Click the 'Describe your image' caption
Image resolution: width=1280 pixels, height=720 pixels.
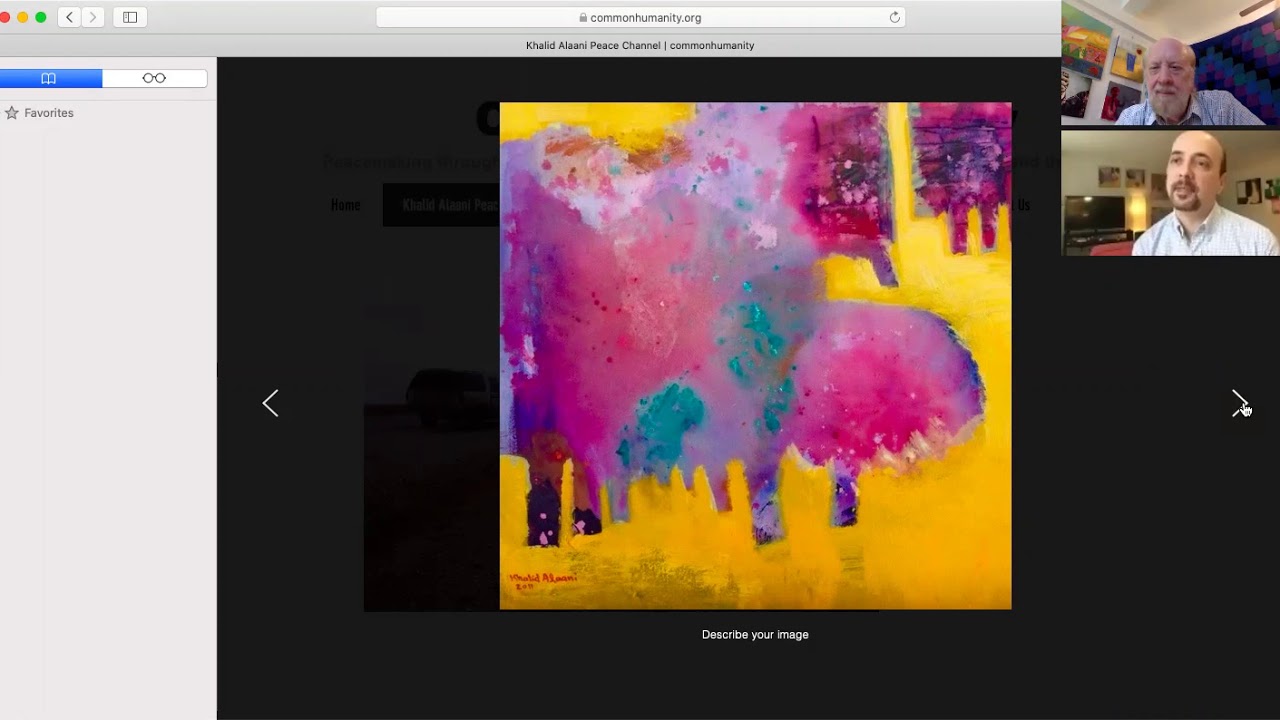[x=755, y=634]
